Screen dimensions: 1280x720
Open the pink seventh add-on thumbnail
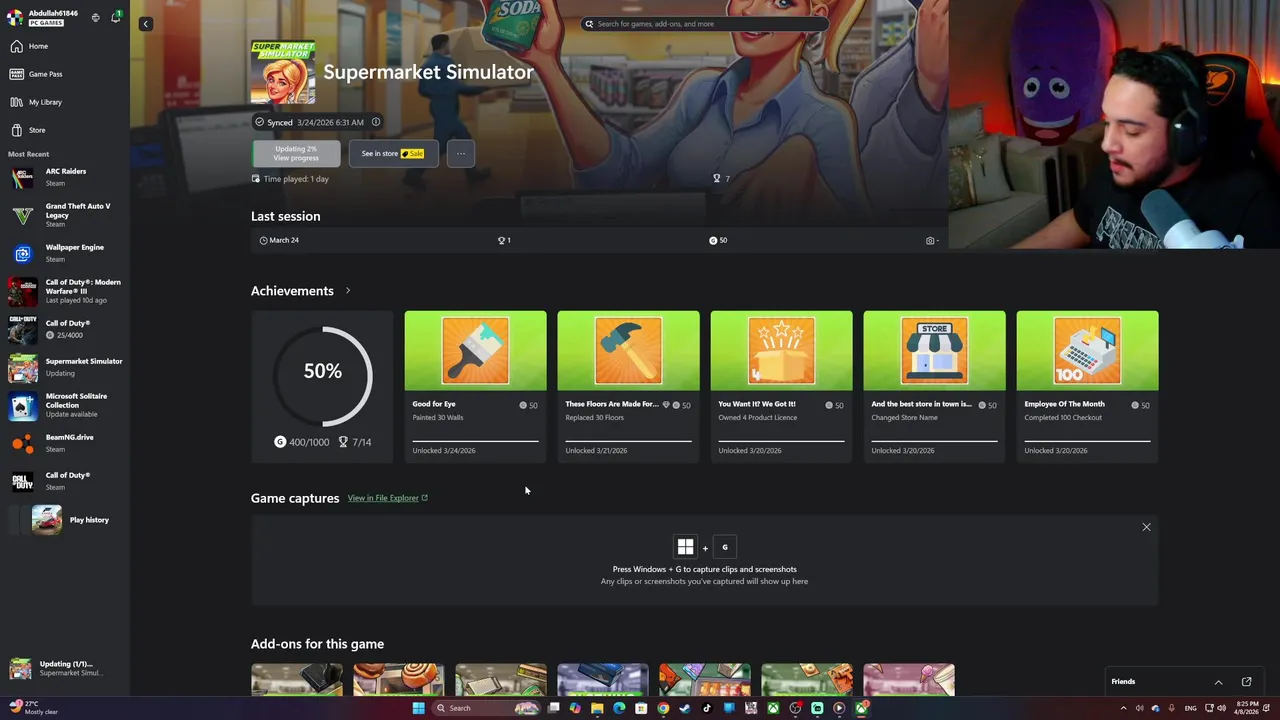pos(909,680)
